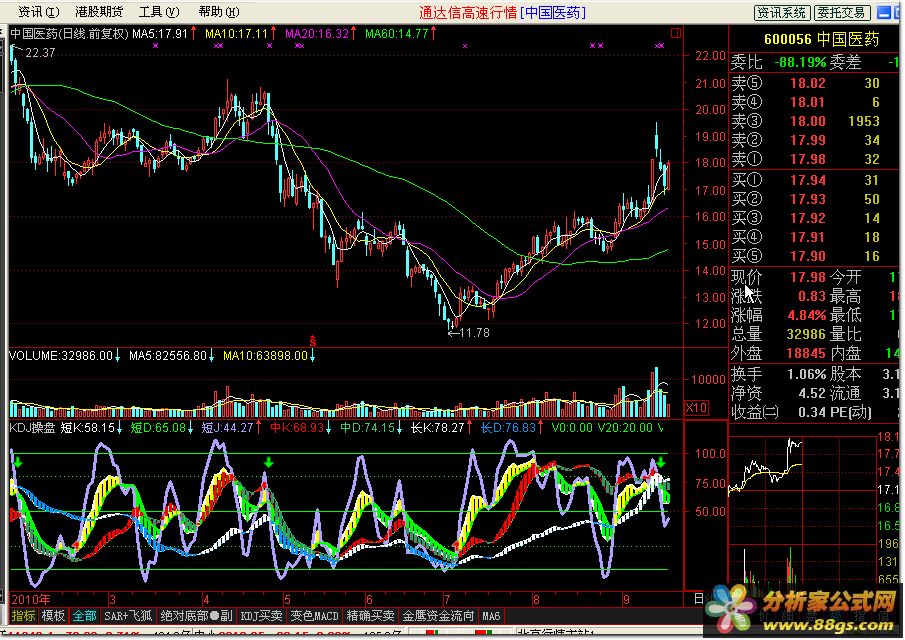
Task: Click the VOLUME:32986.00 label
Action: coord(61,355)
